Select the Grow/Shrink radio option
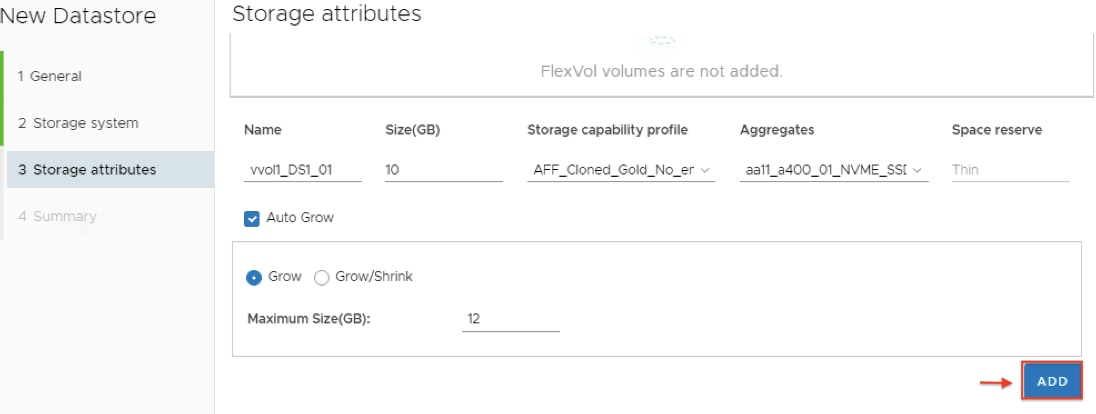Screen dimensions: 1096x414 point(322,278)
